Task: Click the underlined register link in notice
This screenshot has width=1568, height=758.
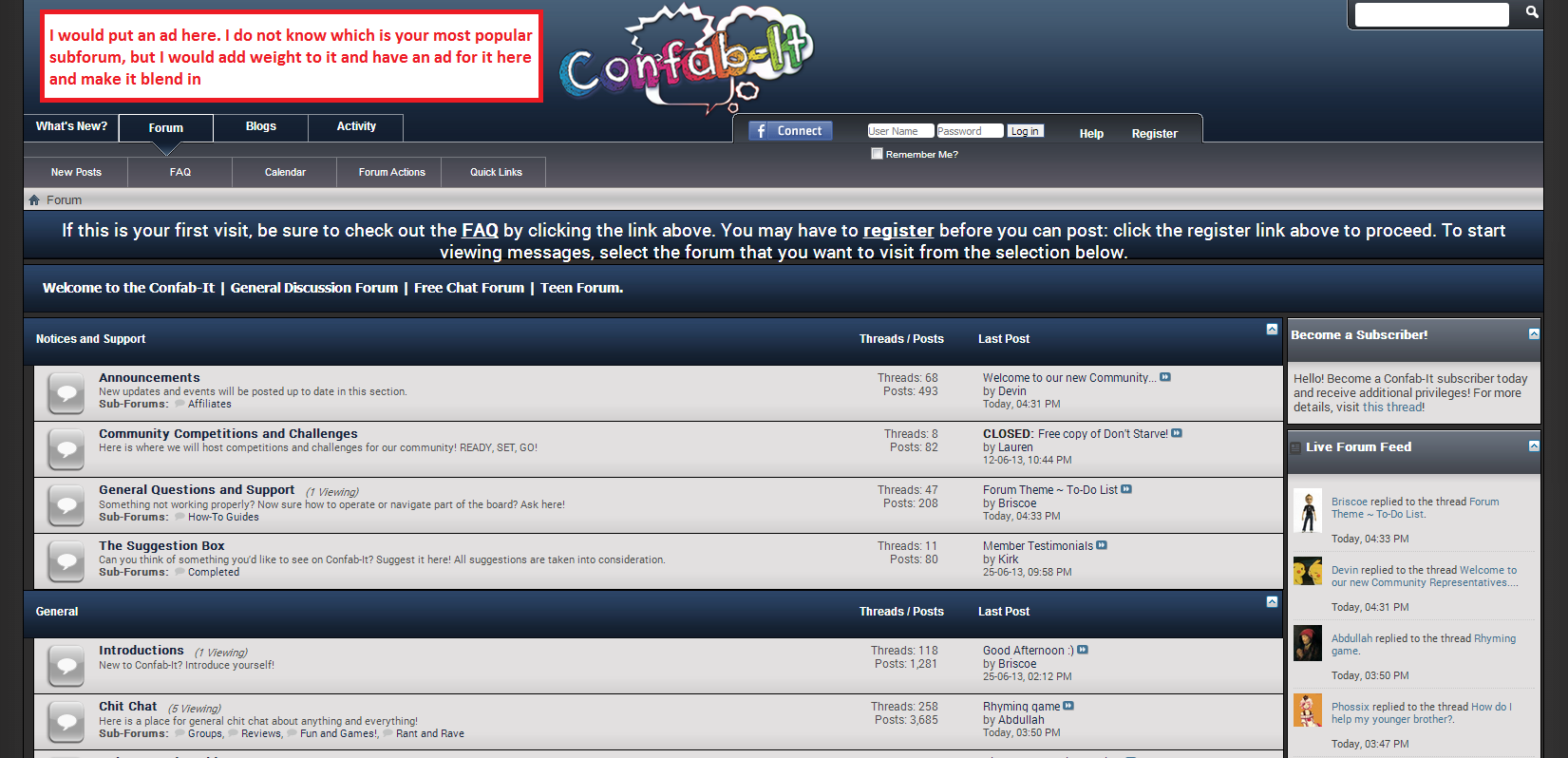Action: [x=898, y=231]
